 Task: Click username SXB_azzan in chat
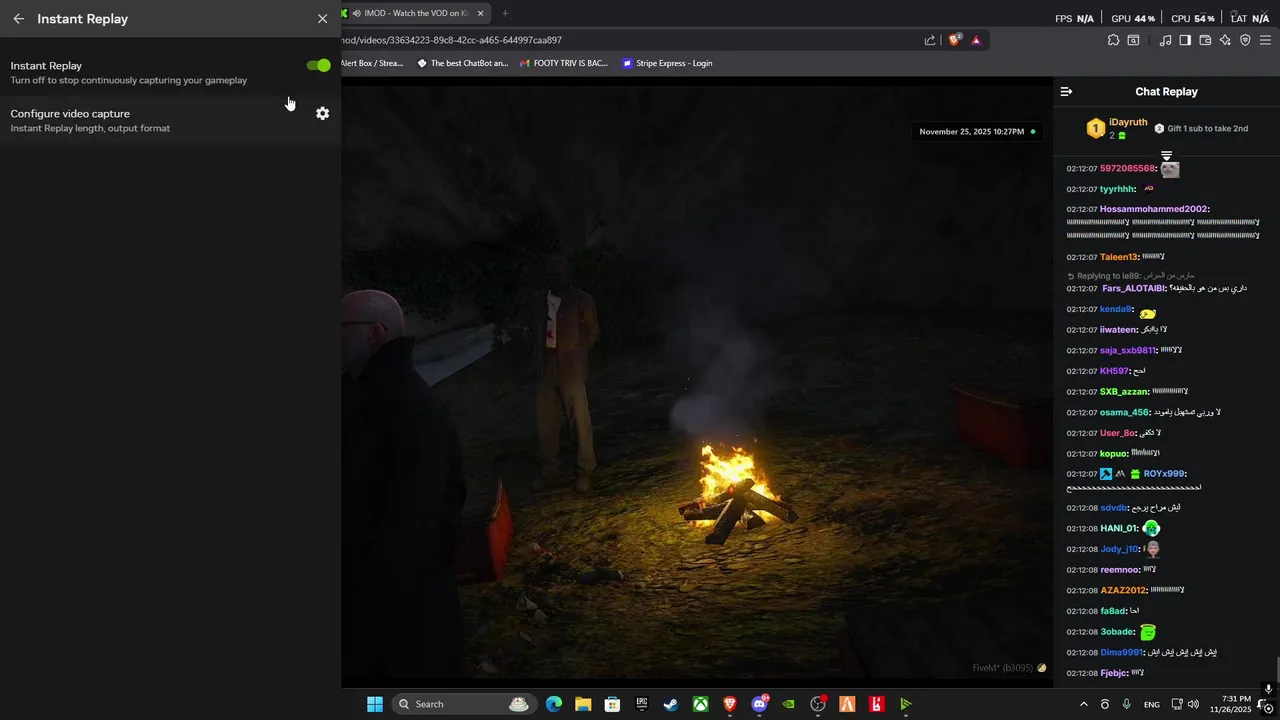click(1124, 391)
